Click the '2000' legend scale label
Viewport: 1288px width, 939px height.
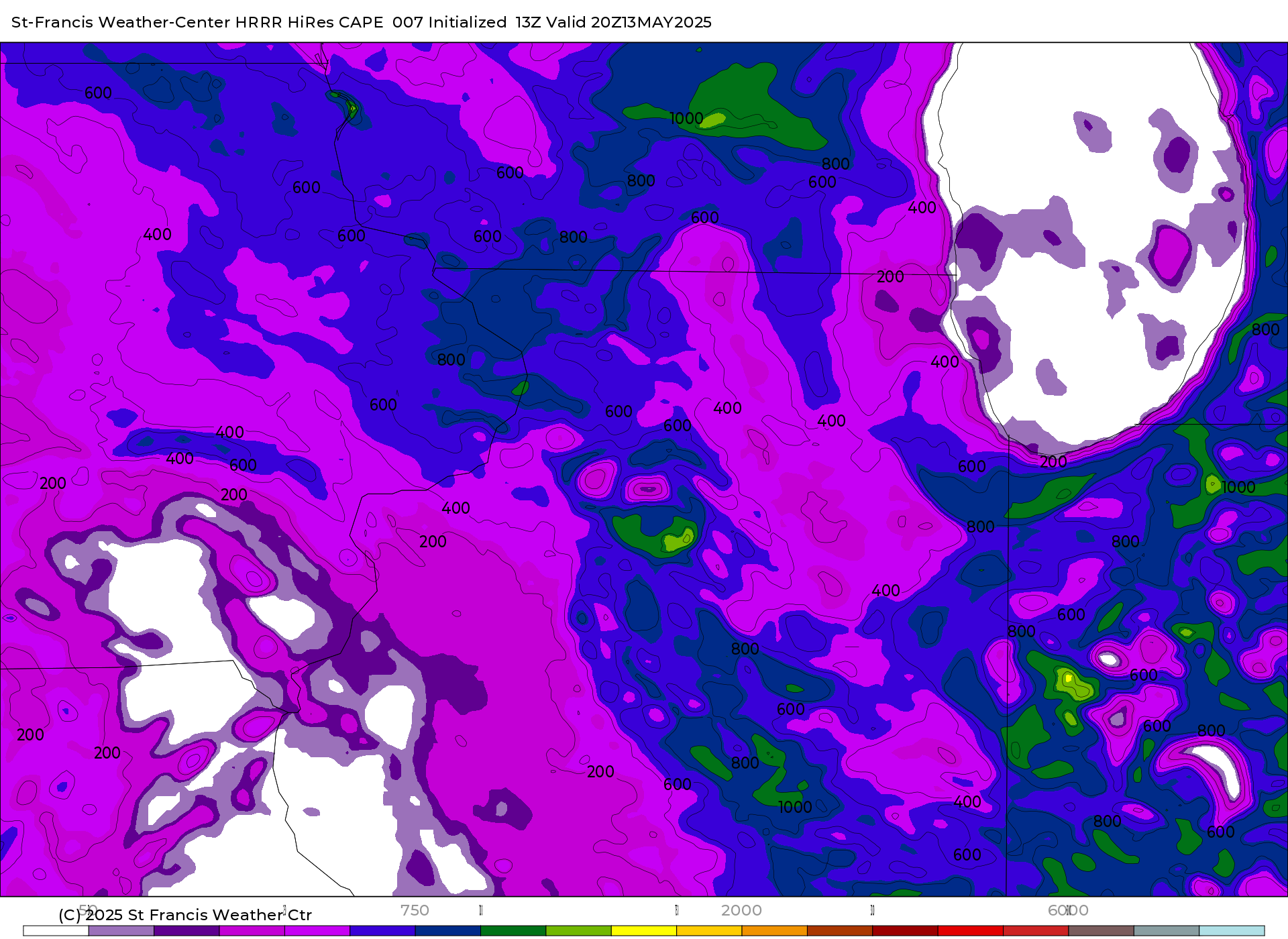741,910
